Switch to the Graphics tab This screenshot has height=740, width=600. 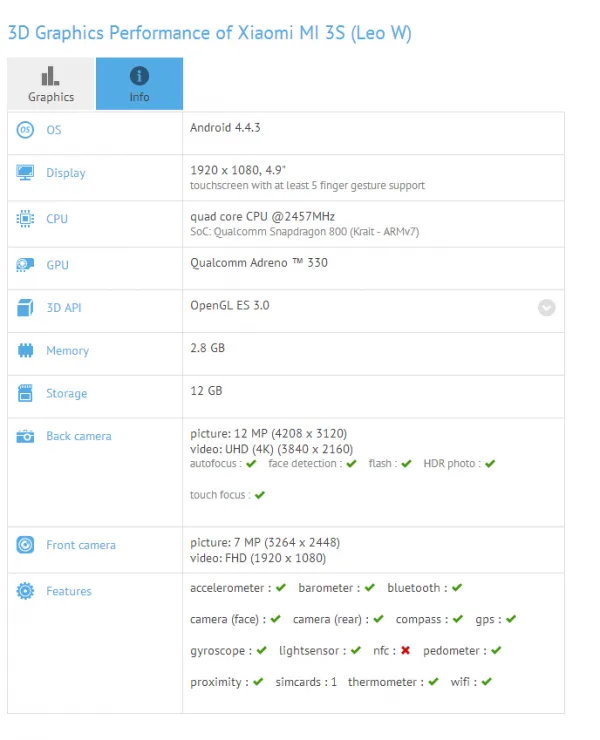pyautogui.click(x=51, y=84)
